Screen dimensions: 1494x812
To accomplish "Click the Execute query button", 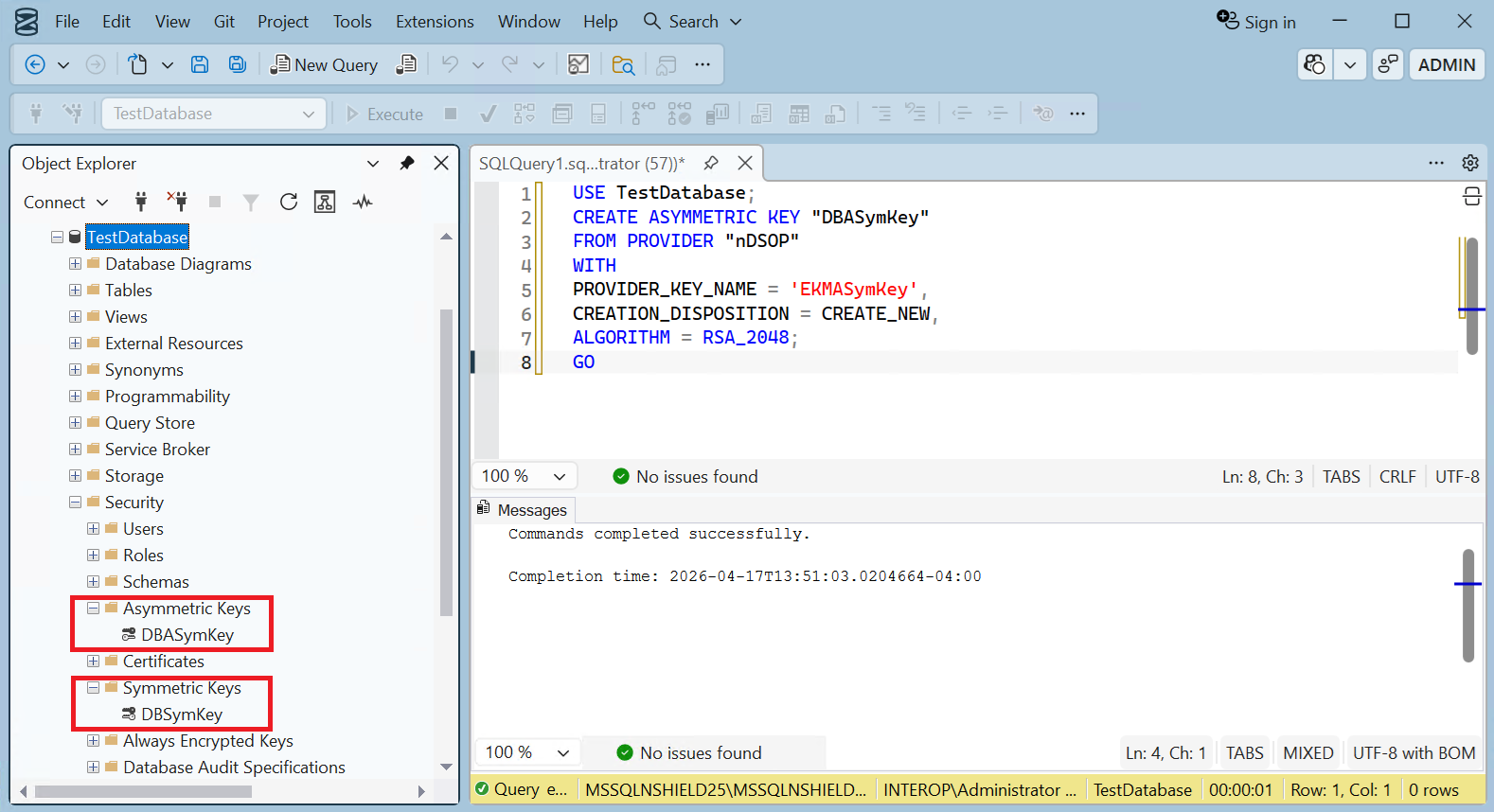I will [384, 114].
